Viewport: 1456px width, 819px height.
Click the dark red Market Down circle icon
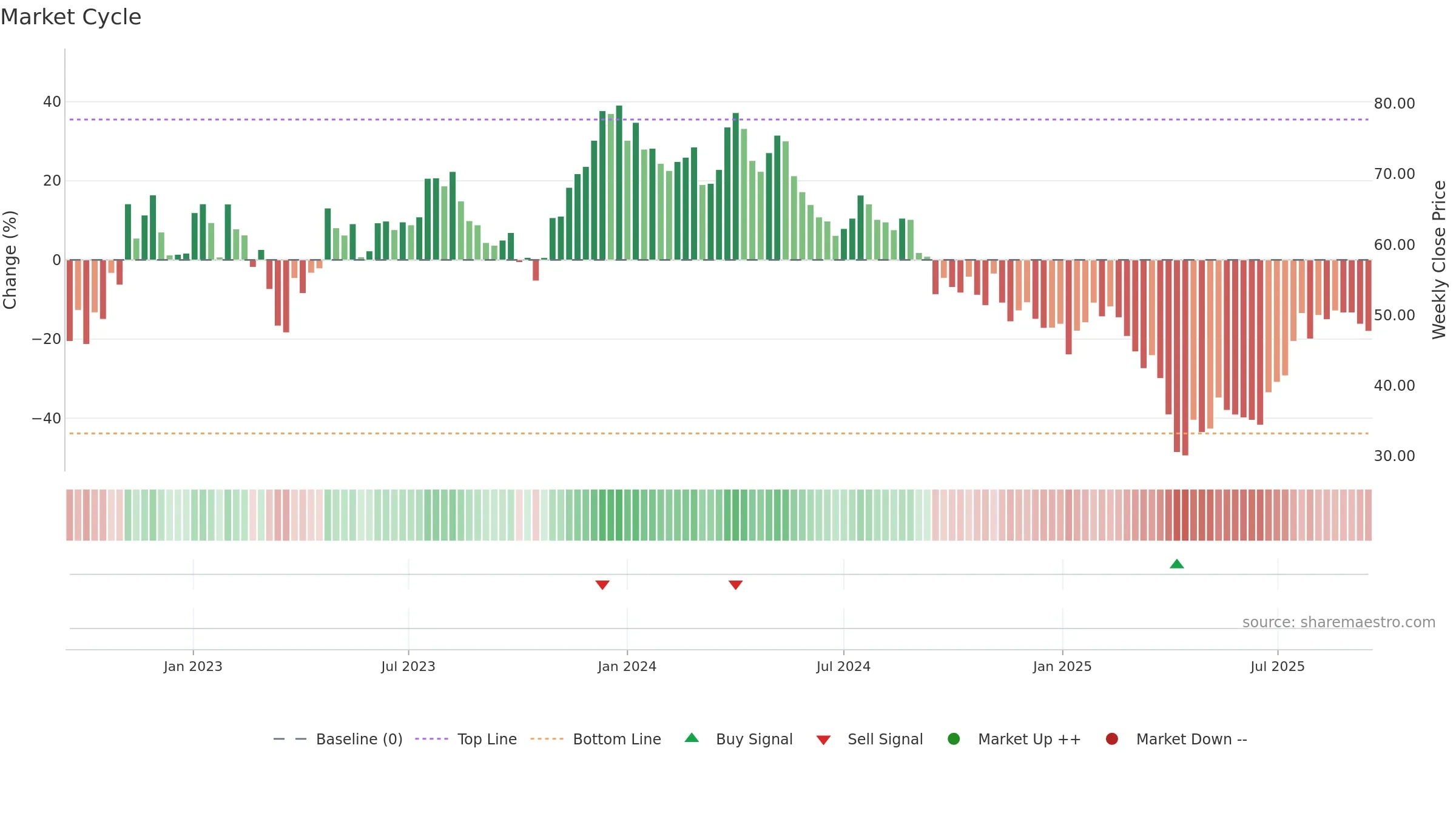coord(1112,739)
